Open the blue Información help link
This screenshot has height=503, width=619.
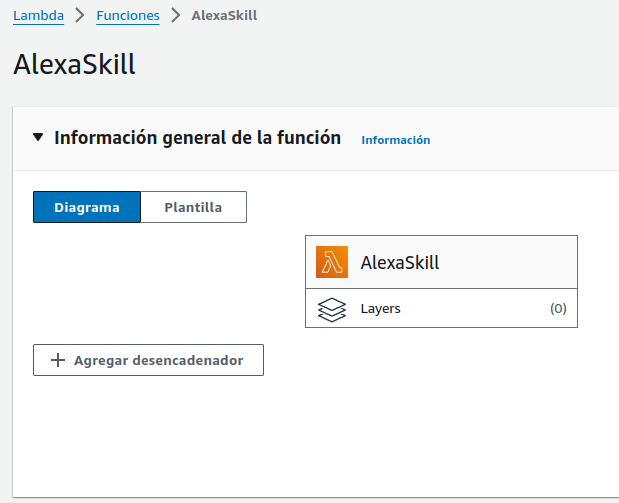click(396, 140)
